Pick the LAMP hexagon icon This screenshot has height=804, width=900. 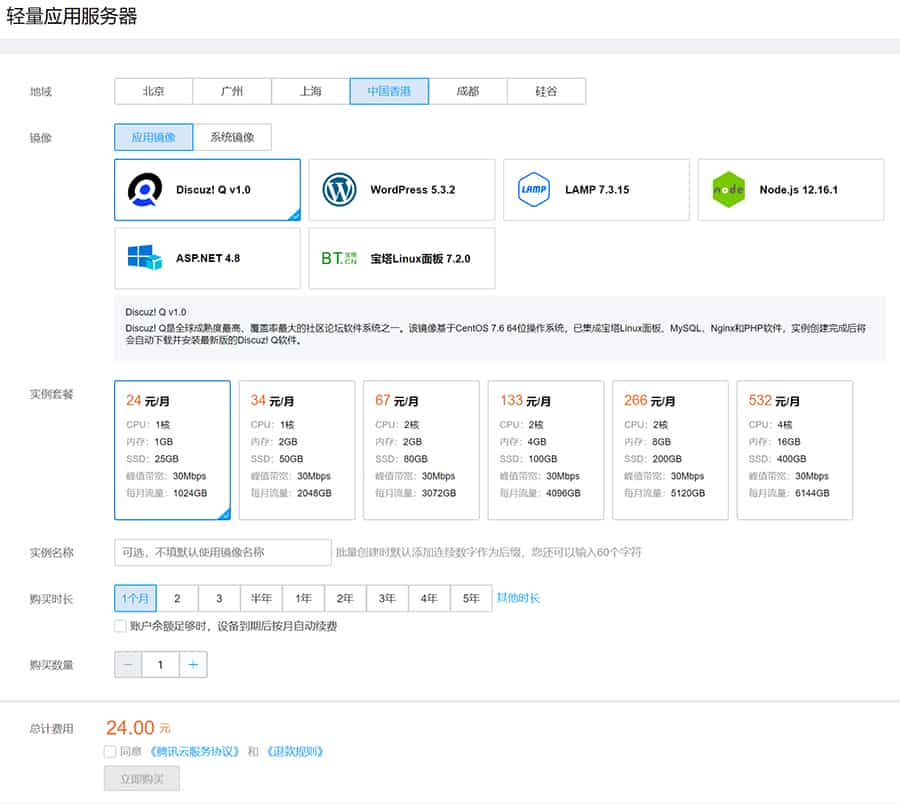point(534,189)
